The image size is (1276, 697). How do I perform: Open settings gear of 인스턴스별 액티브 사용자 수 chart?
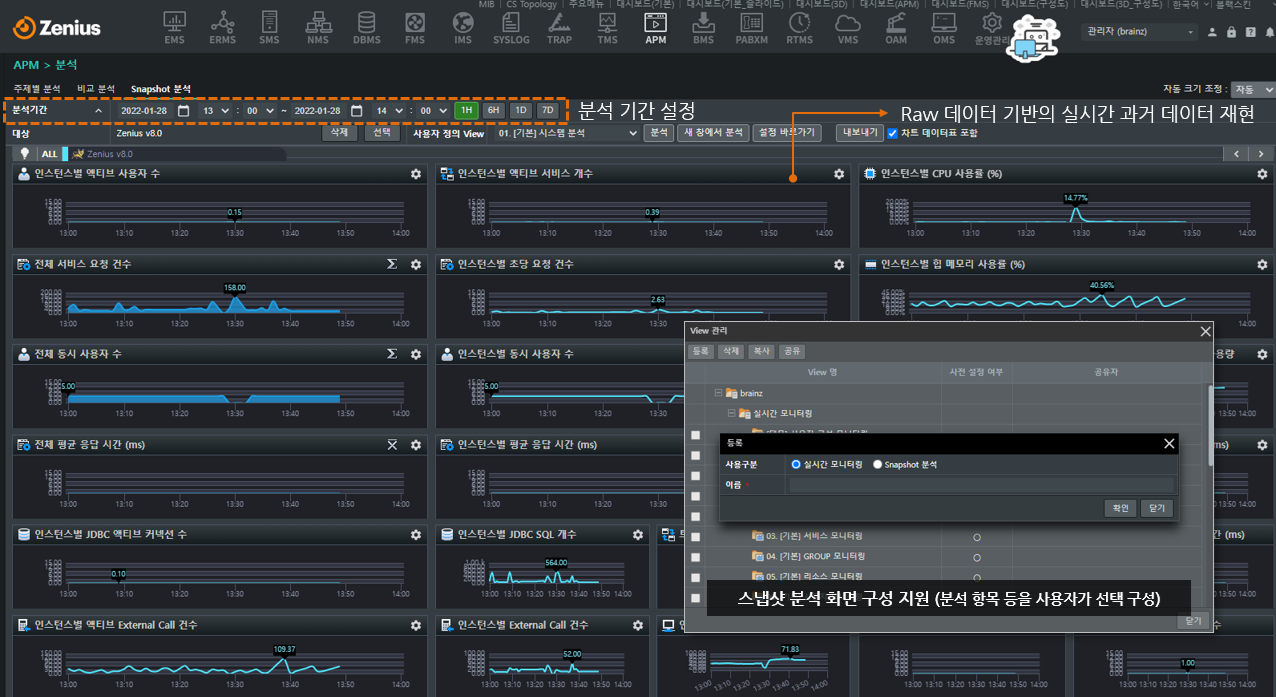(x=416, y=174)
